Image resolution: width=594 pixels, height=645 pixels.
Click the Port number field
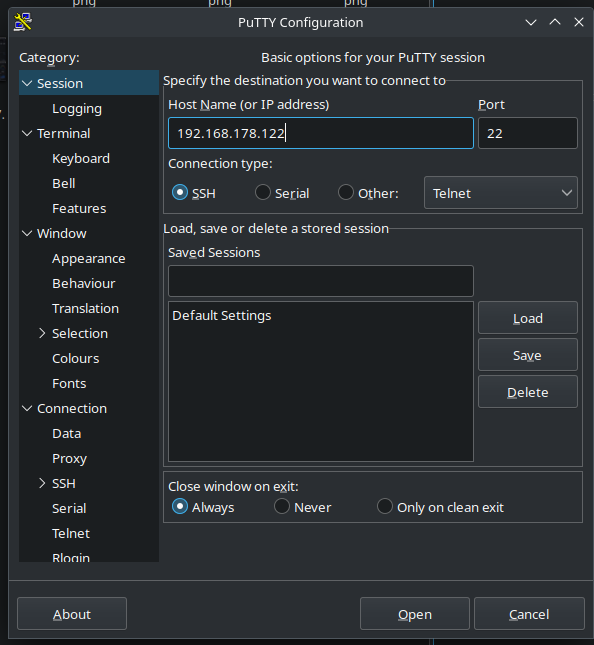(x=528, y=133)
